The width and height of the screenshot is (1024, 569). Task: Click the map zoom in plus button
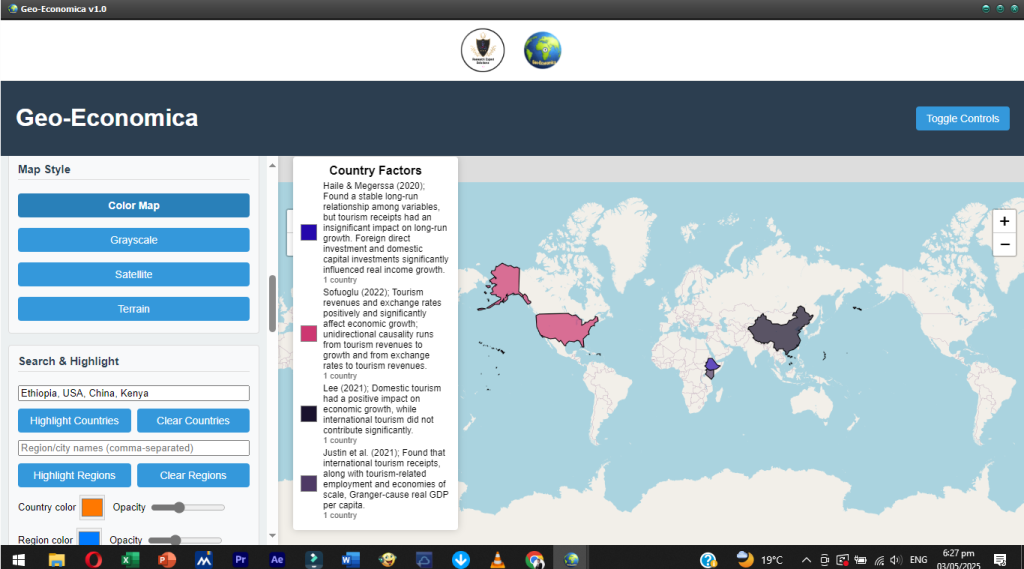(x=1004, y=221)
